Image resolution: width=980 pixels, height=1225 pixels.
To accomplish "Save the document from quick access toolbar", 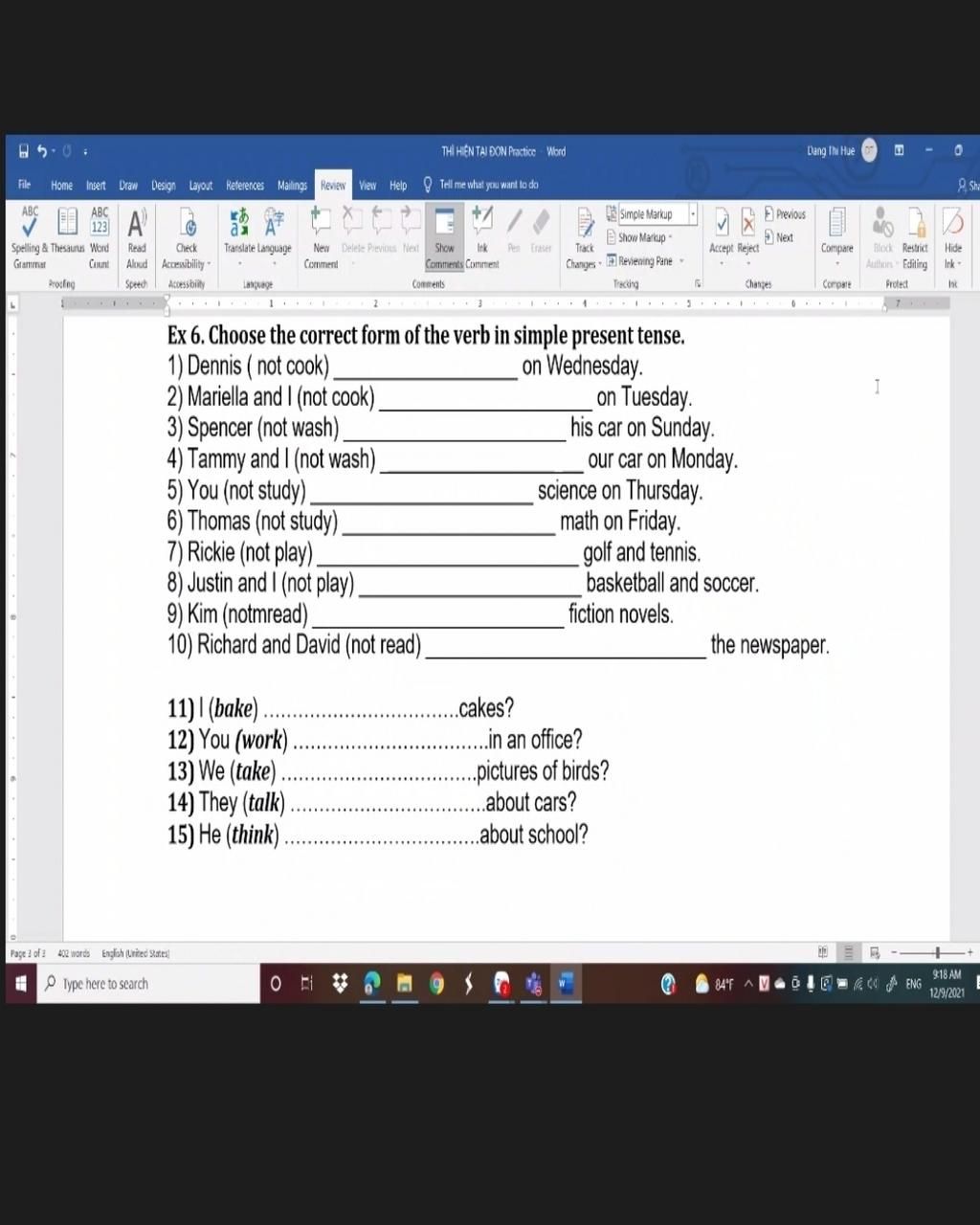I will [x=24, y=151].
